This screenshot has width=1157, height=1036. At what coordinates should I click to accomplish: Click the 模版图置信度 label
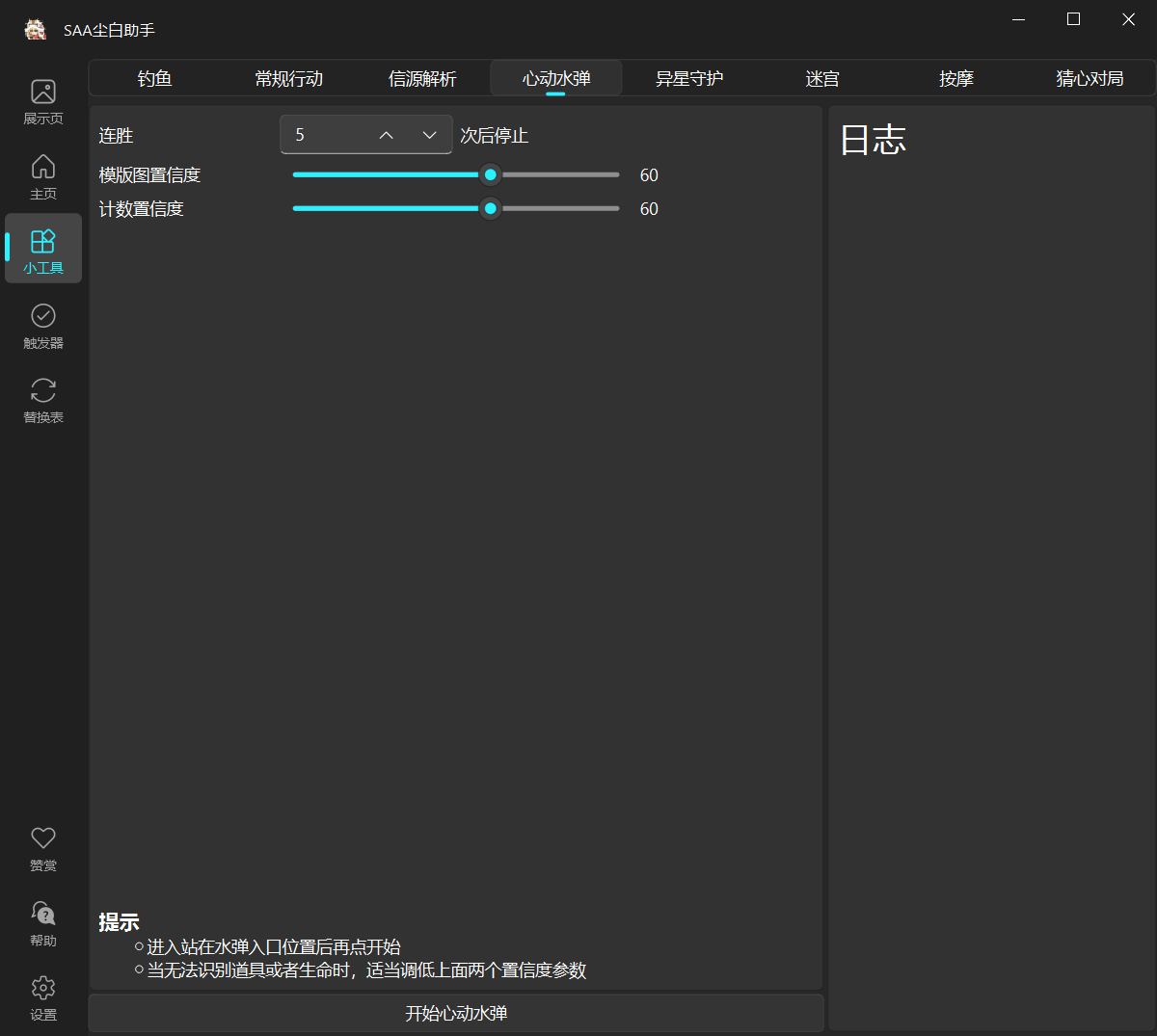point(149,175)
